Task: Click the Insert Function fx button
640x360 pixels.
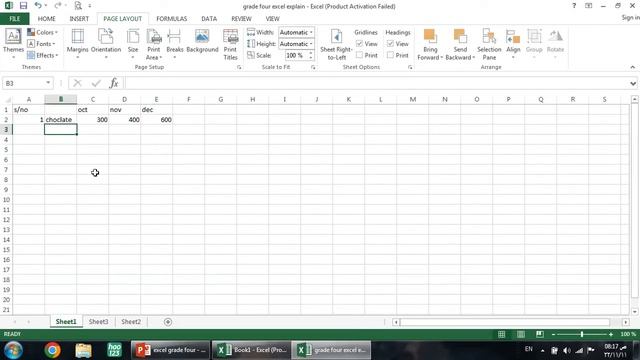Action: [x=114, y=83]
